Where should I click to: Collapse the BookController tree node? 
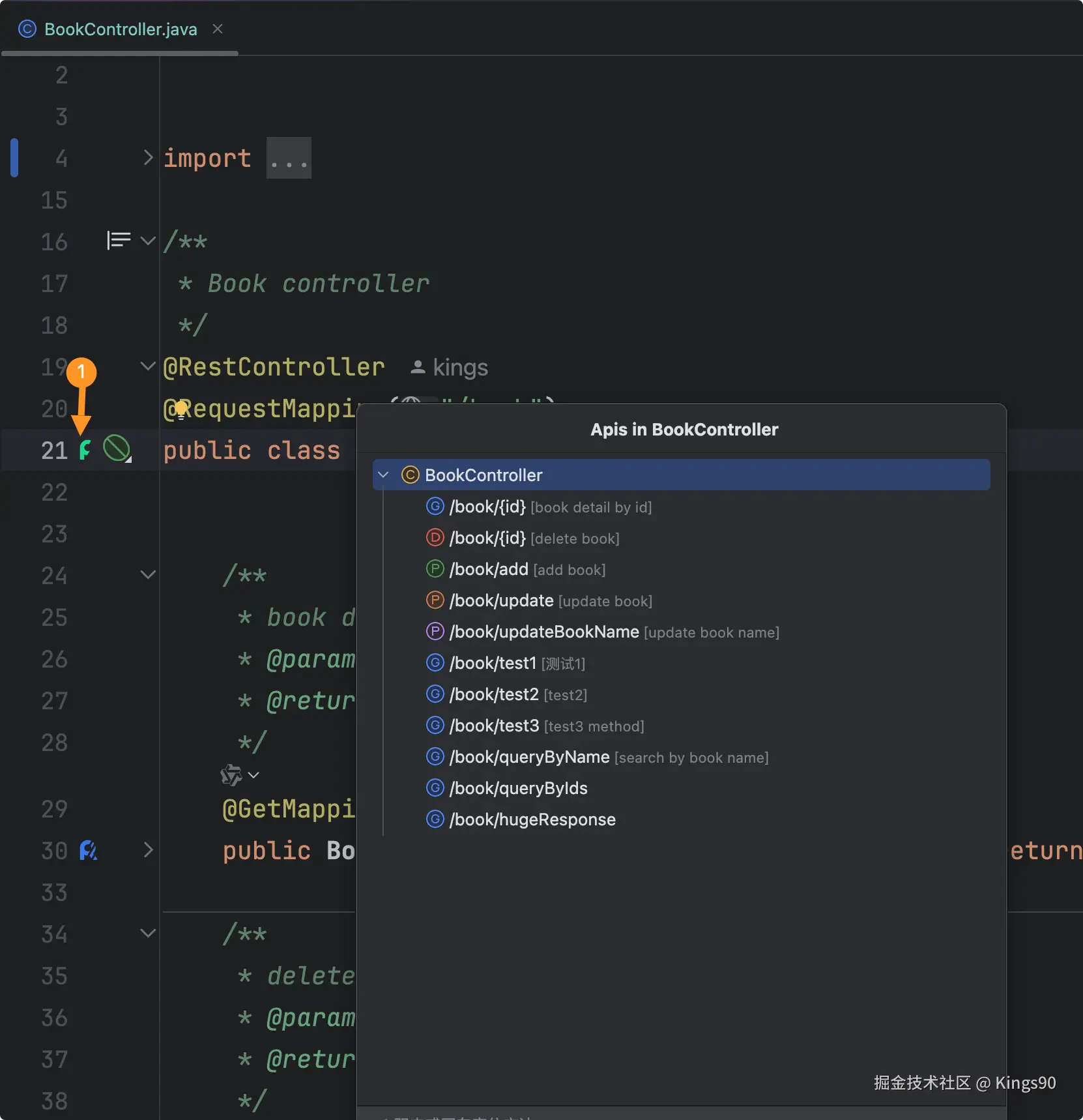point(384,475)
